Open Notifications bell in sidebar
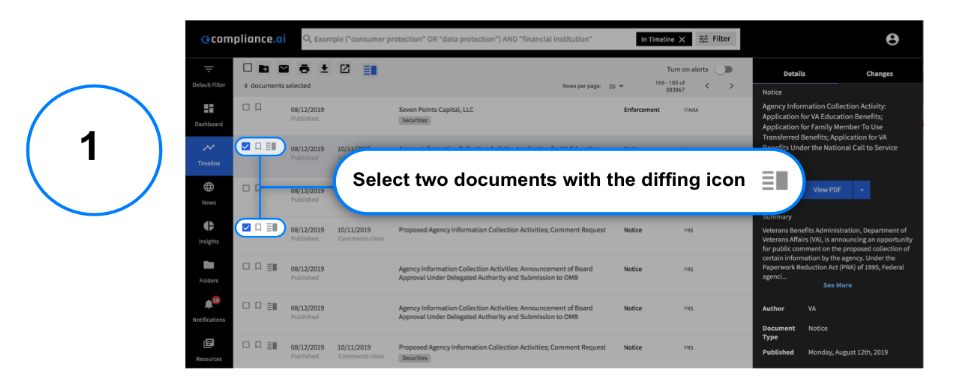The image size is (962, 388). (x=209, y=309)
